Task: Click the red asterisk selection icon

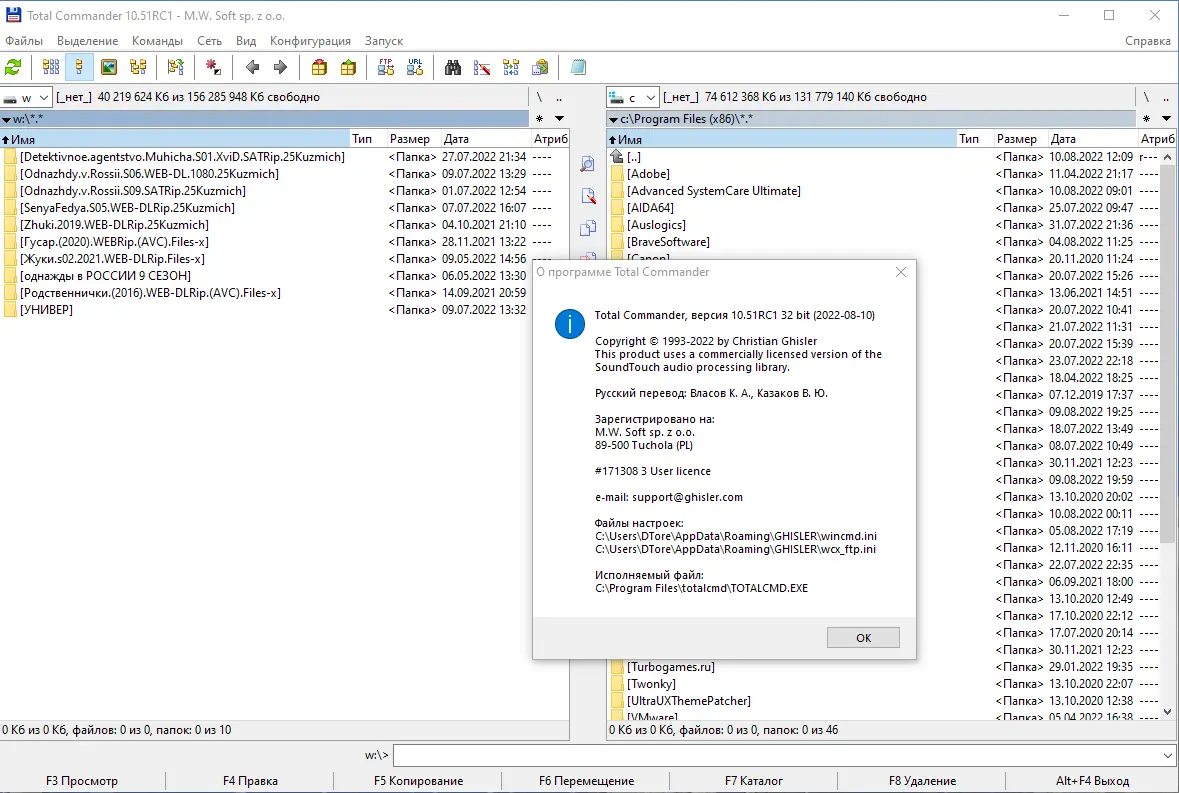Action: click(214, 68)
